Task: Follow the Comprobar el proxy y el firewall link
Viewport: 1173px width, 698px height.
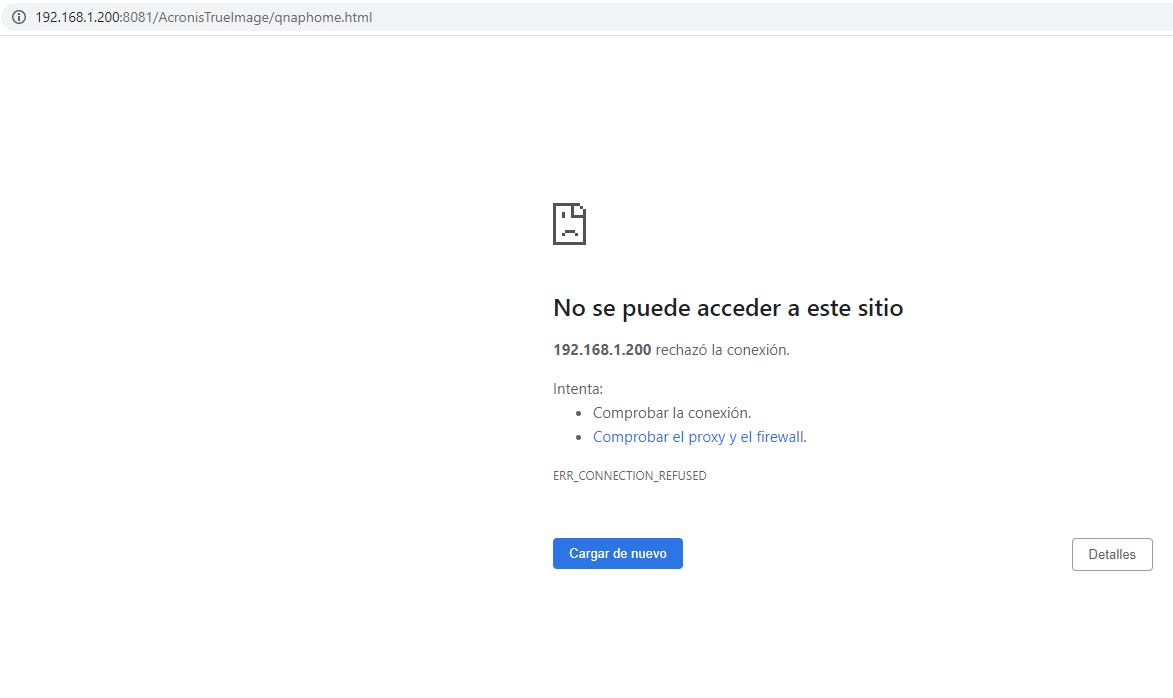Action: (x=698, y=437)
